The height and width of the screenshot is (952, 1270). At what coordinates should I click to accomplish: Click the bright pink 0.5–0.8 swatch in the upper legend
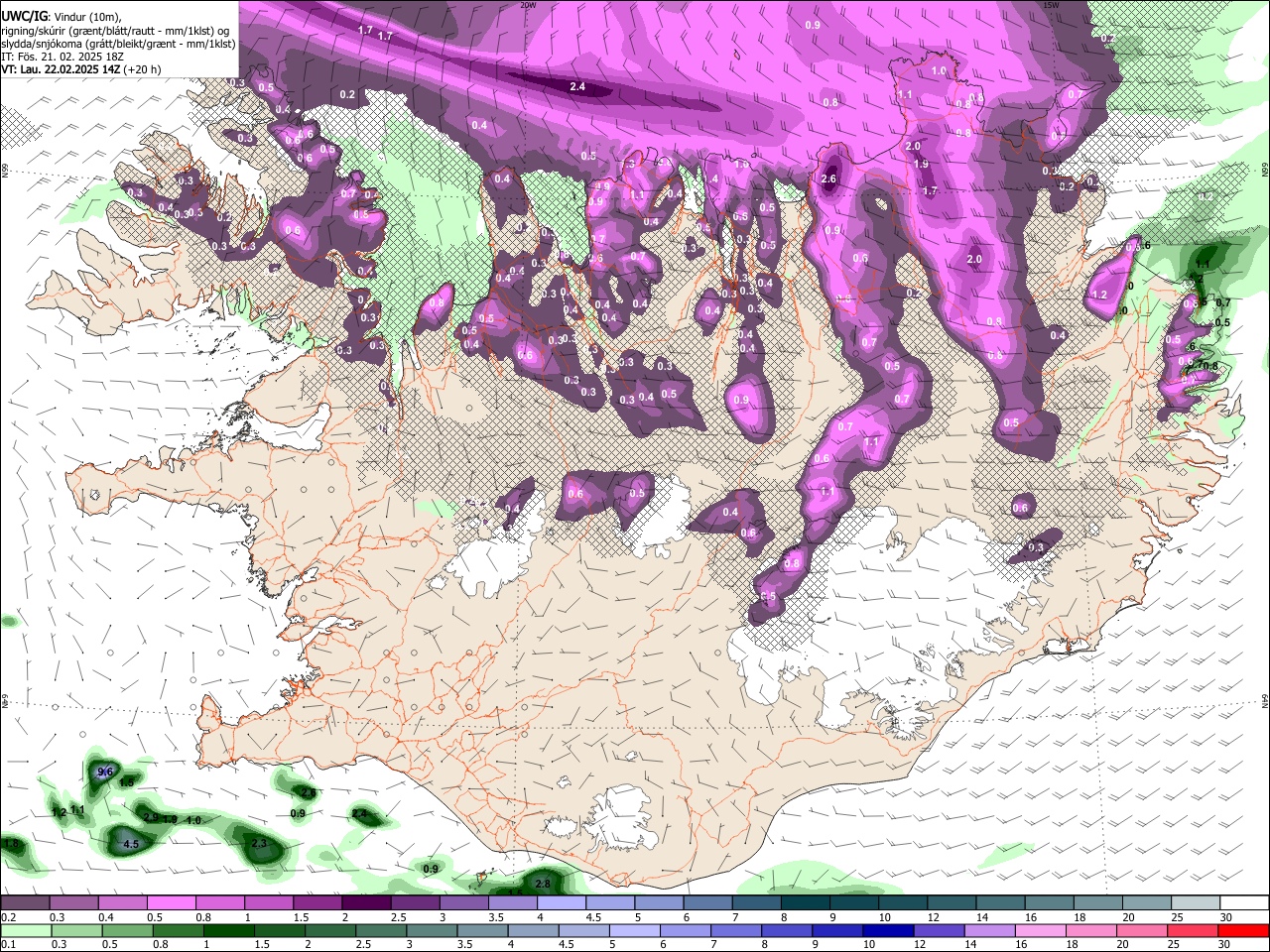pyautogui.click(x=171, y=903)
